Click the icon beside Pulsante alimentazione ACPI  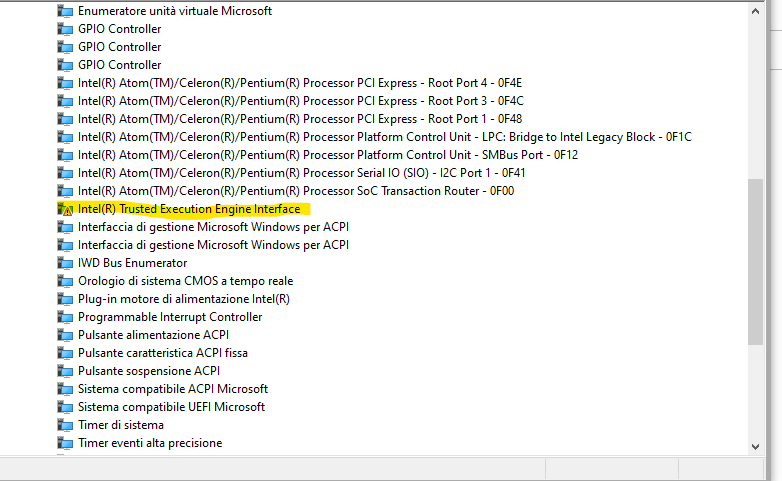tap(66, 335)
